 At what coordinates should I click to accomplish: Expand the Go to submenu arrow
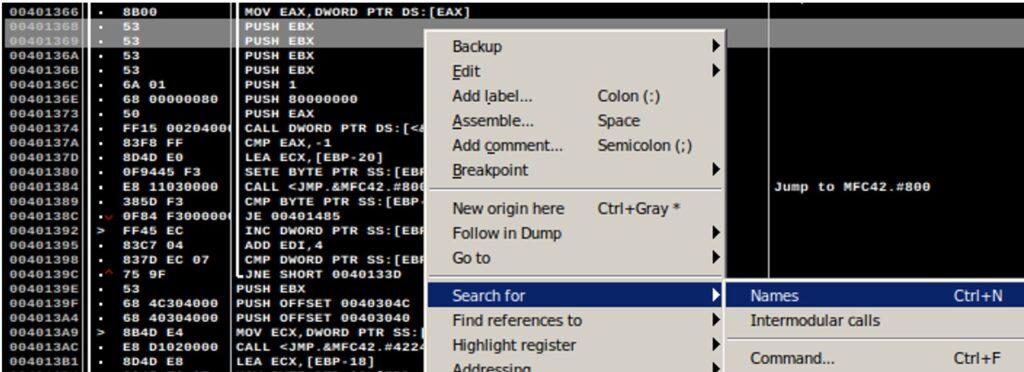click(716, 258)
